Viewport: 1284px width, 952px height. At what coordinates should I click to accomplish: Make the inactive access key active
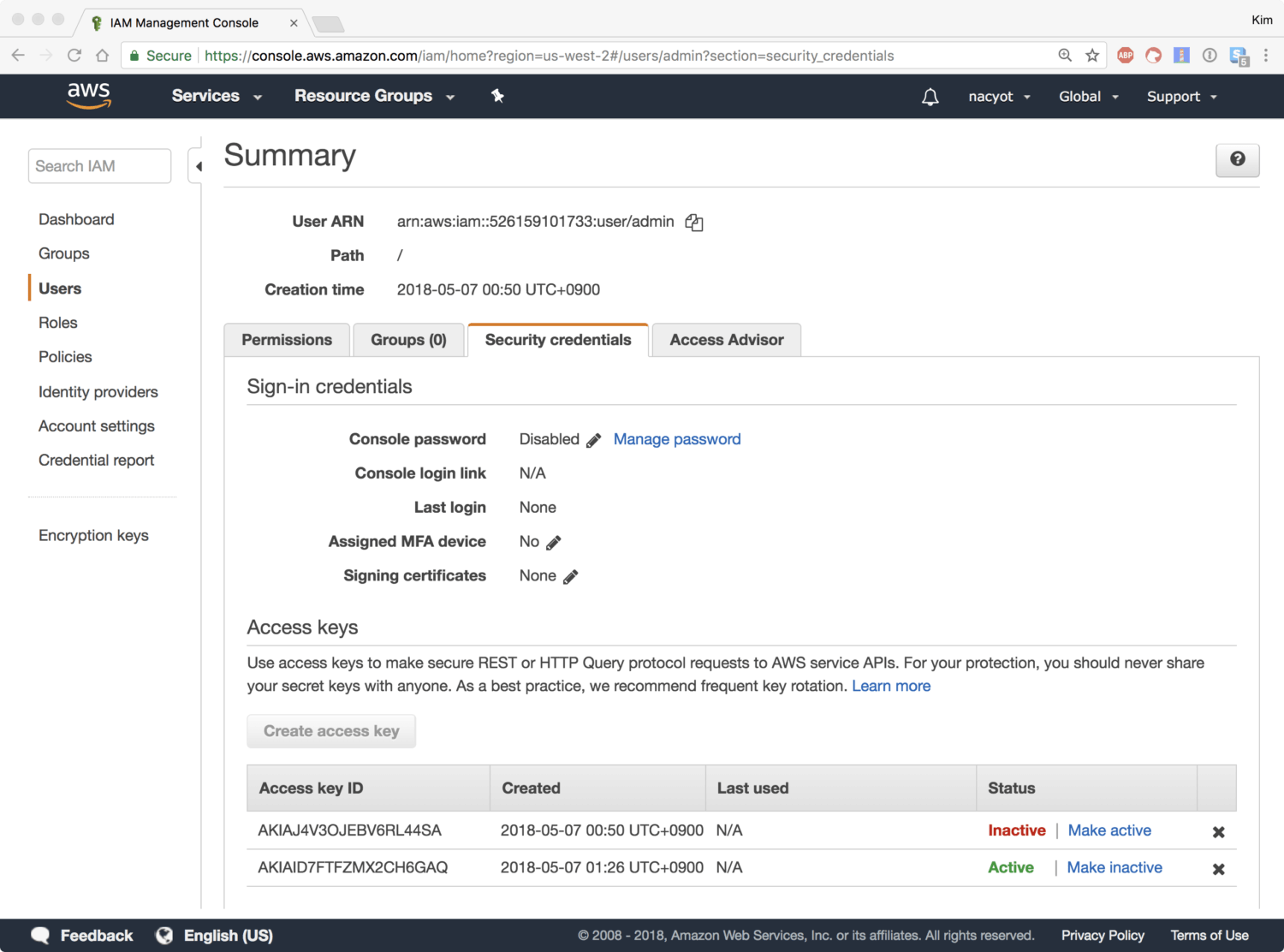(1109, 830)
